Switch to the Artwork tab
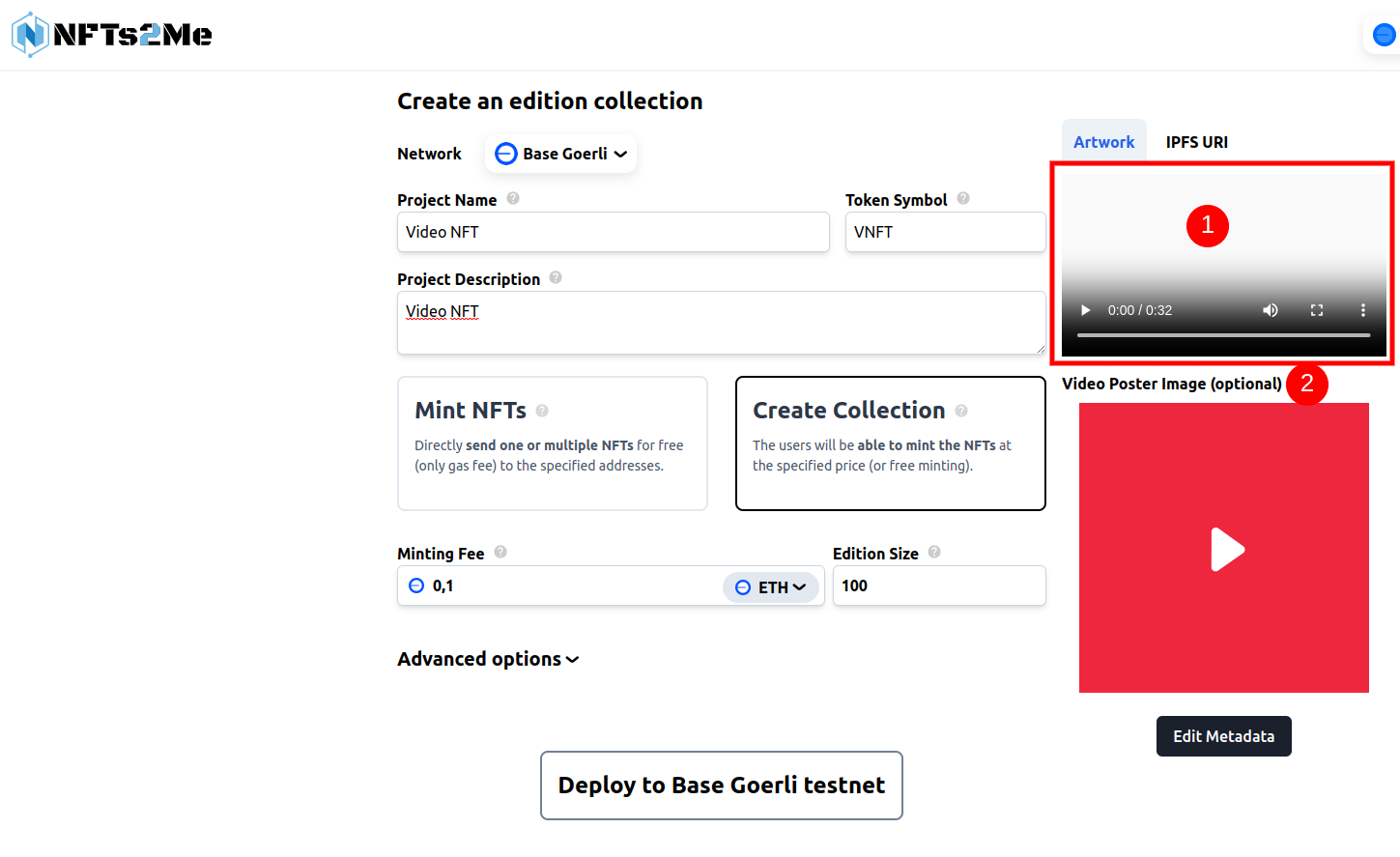1400x857 pixels. (x=1103, y=142)
